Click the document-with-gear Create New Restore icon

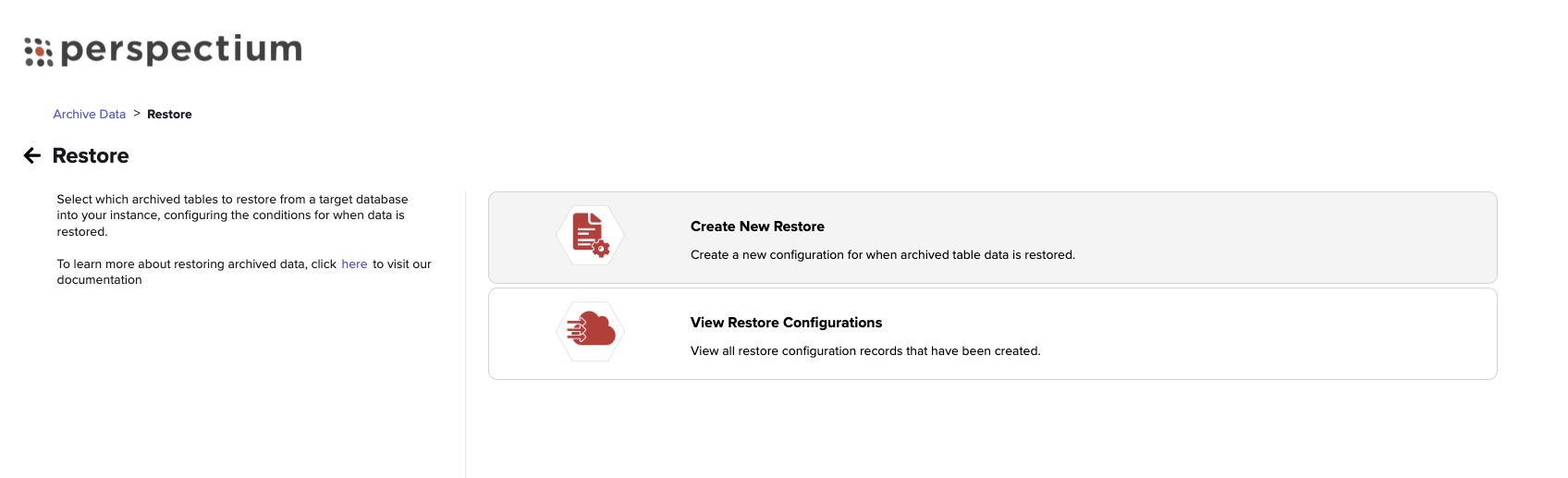pyautogui.click(x=591, y=235)
